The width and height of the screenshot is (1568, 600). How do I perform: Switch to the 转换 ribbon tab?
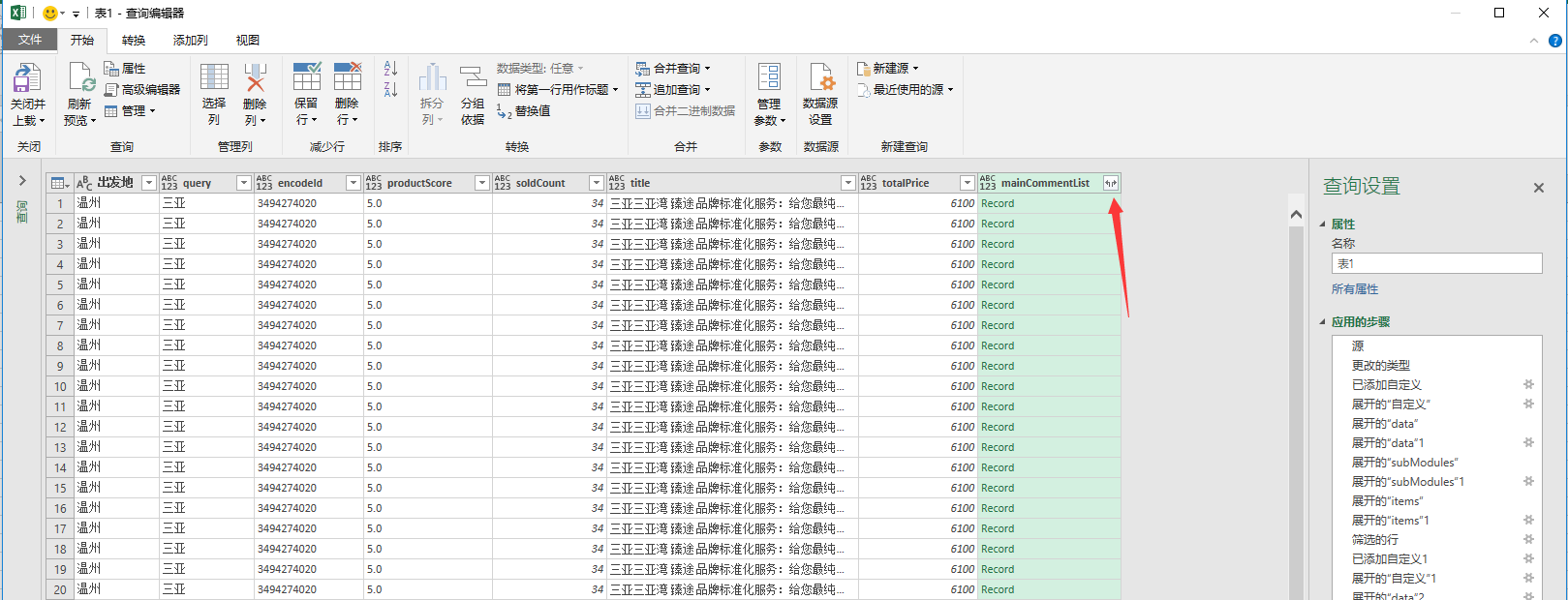pyautogui.click(x=134, y=40)
